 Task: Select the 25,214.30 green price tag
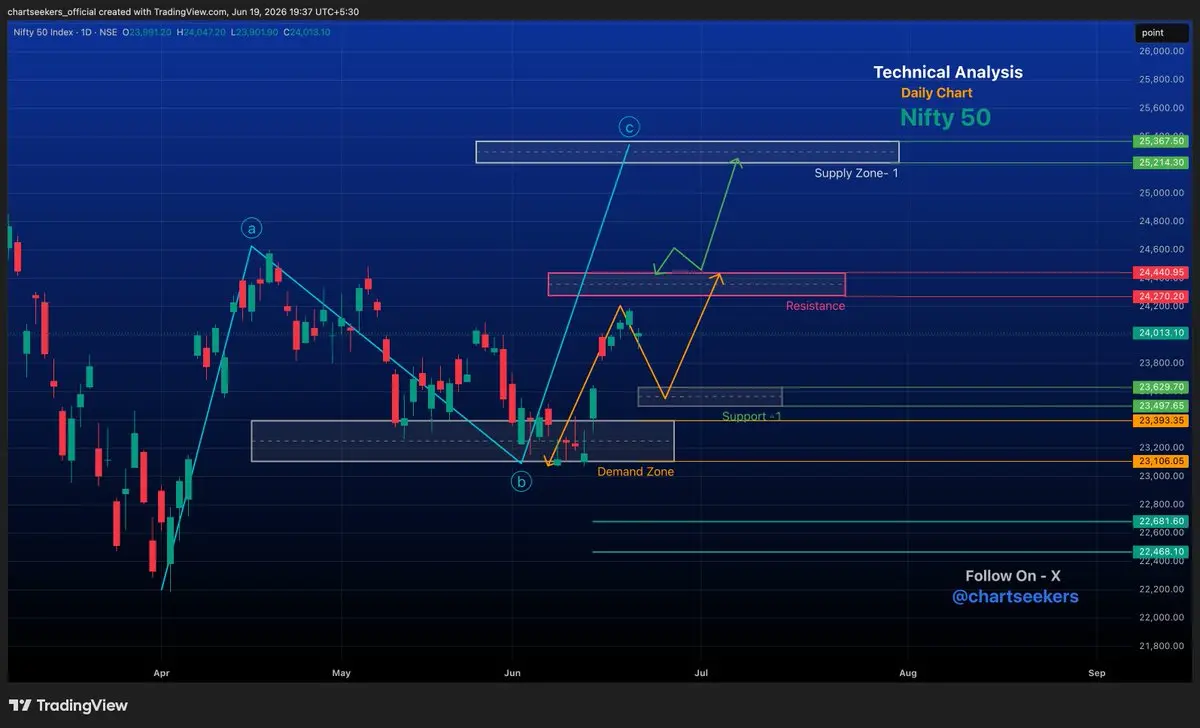tap(1160, 162)
